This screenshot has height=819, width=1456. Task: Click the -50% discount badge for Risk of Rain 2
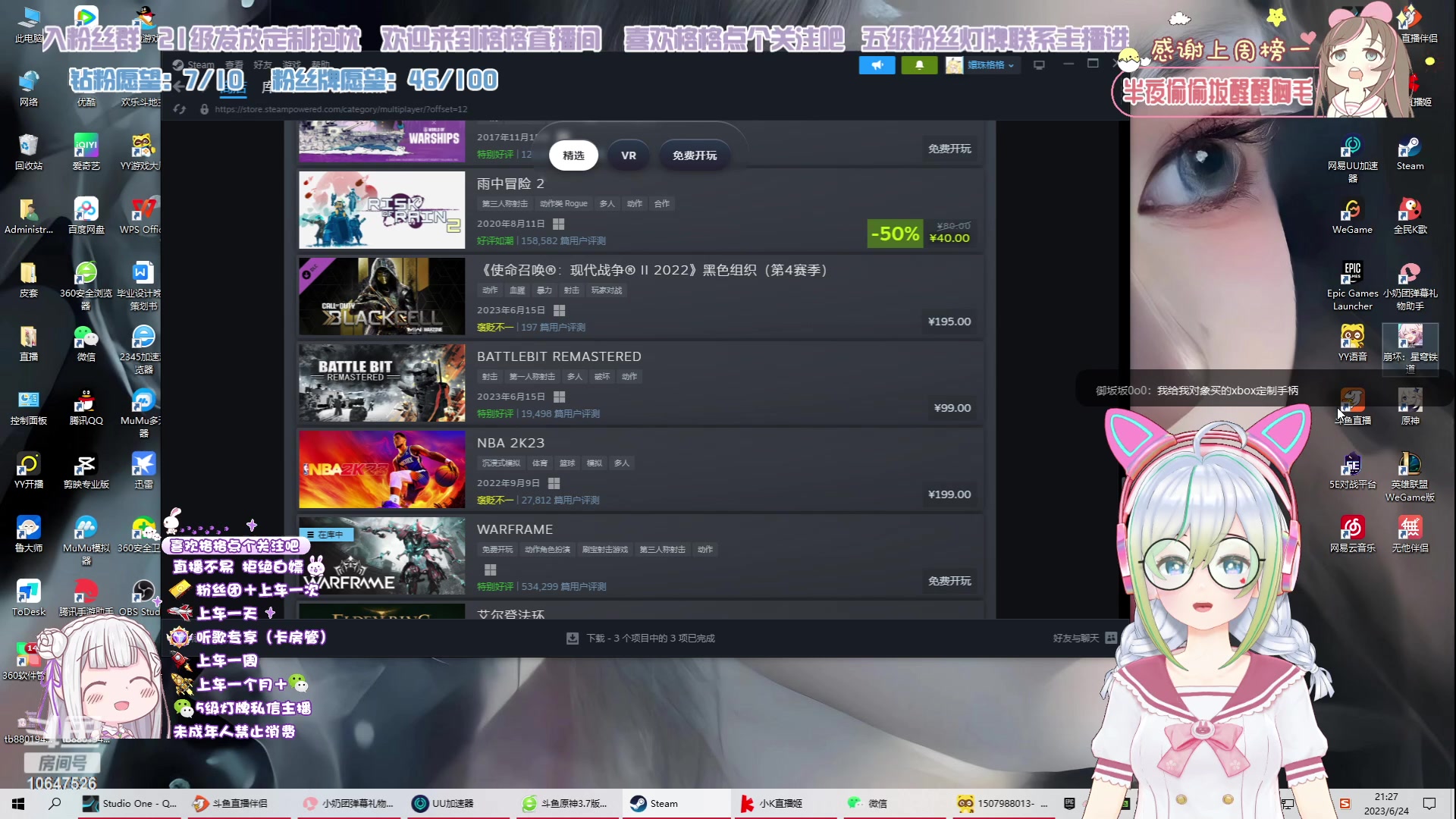[895, 234]
